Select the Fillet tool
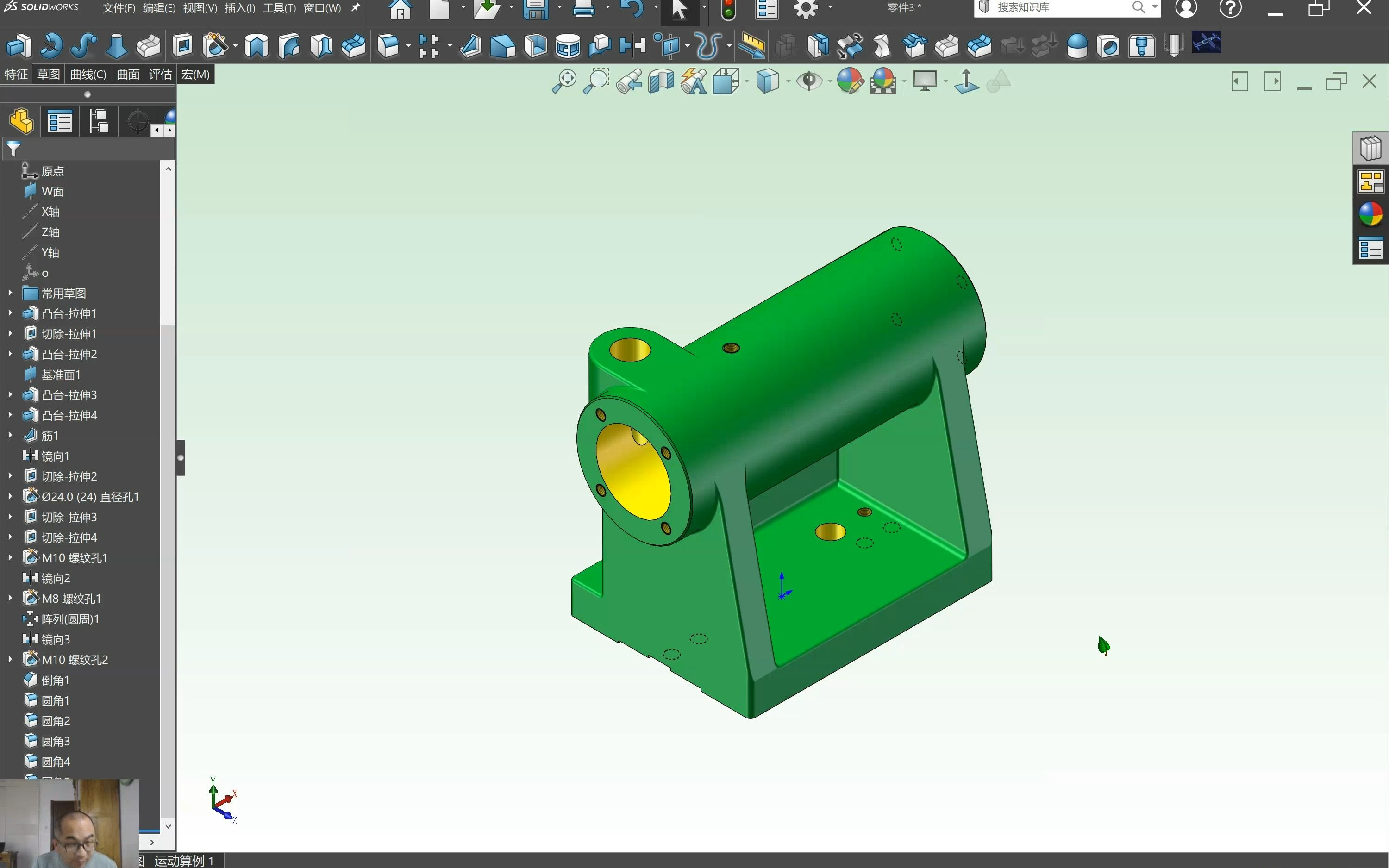 pyautogui.click(x=388, y=46)
